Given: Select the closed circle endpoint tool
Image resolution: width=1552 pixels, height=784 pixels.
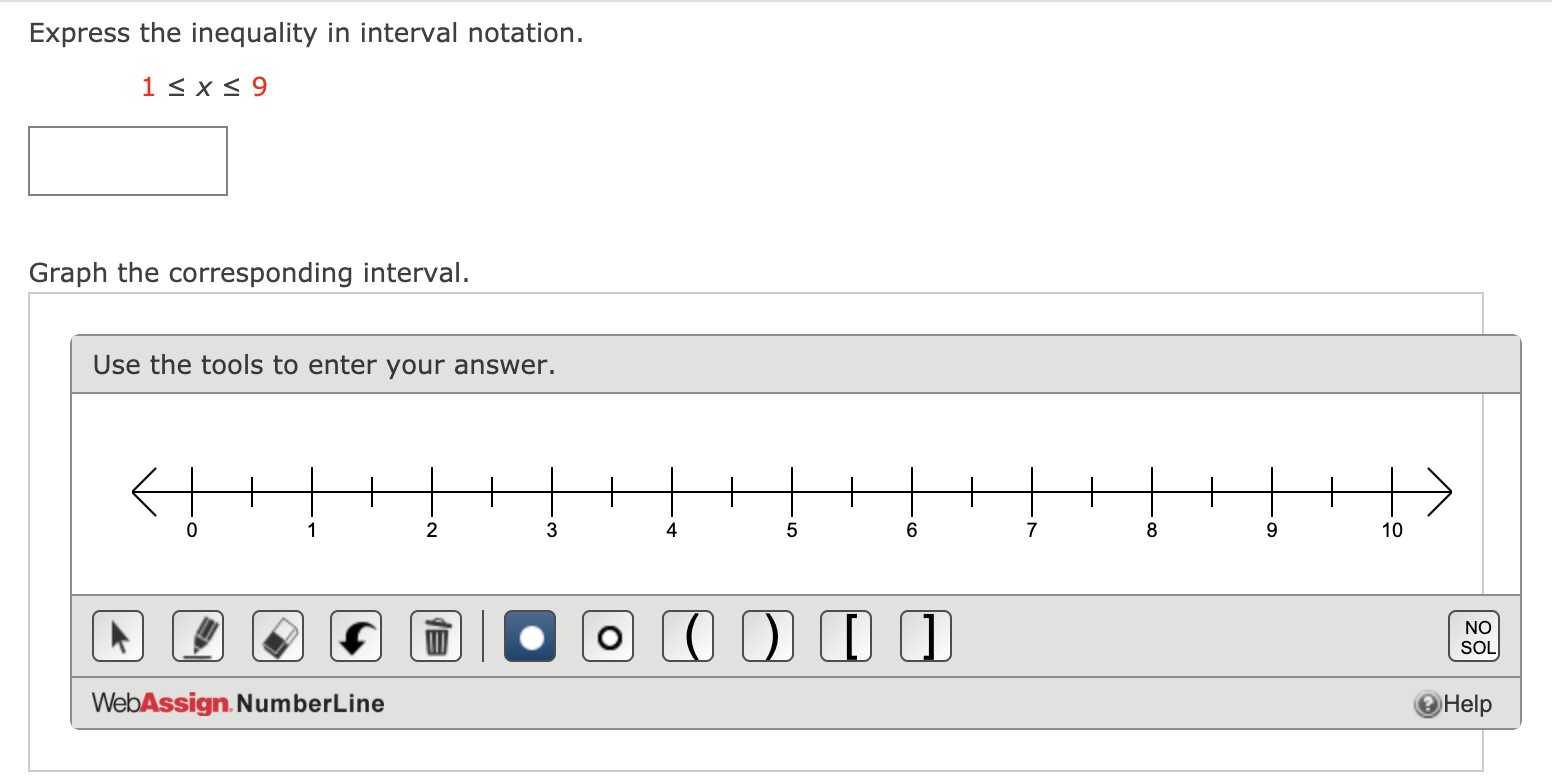Looking at the screenshot, I should [x=530, y=635].
